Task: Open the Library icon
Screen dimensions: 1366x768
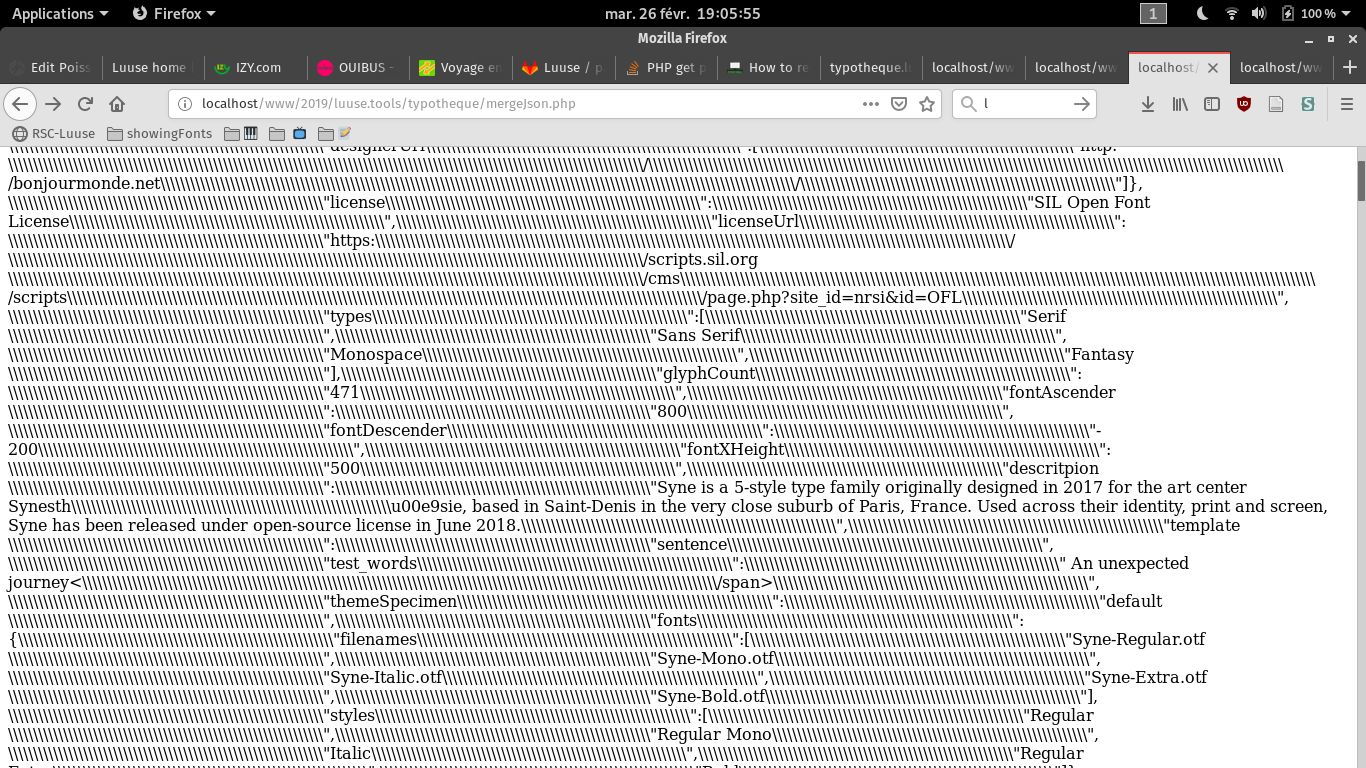Action: [x=1180, y=104]
